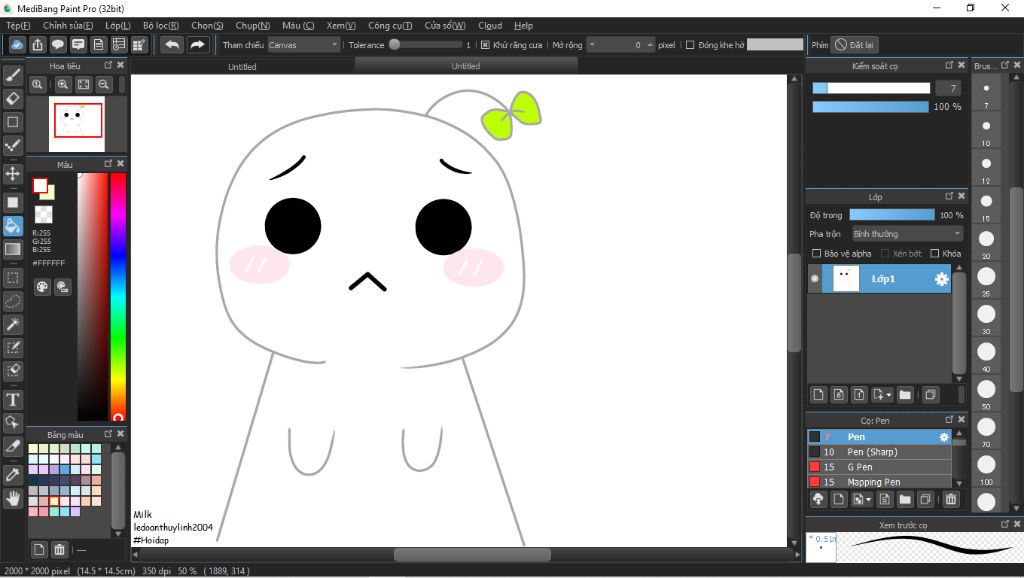The height and width of the screenshot is (578, 1024).
Task: Click the brush size value field
Action: pyautogui.click(x=948, y=88)
